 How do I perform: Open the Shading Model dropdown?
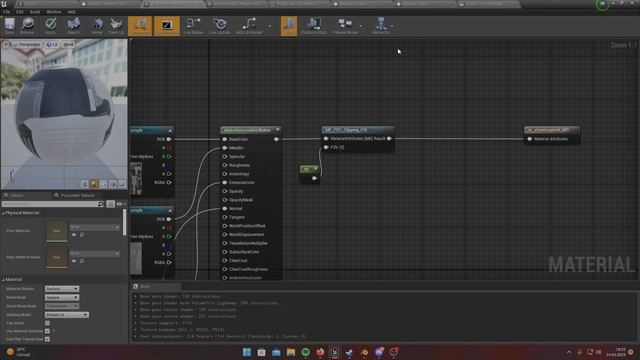(67, 315)
